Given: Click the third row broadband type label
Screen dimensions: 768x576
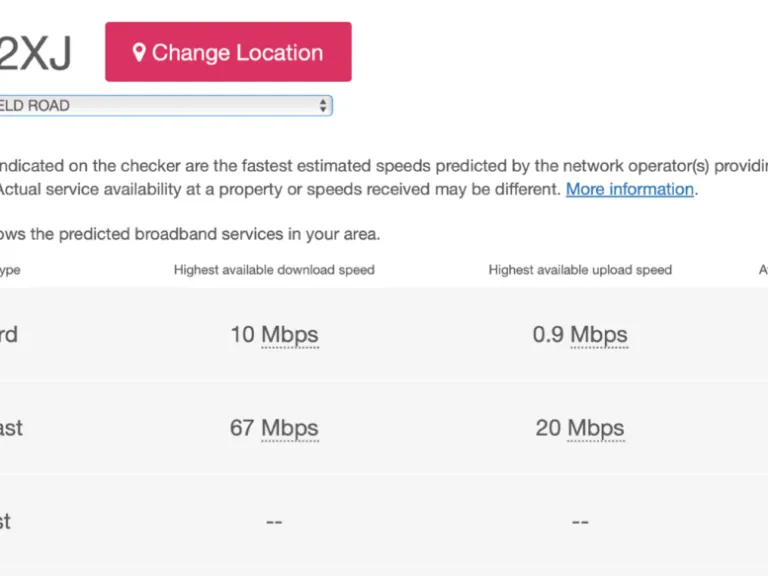Looking at the screenshot, I should [5, 521].
